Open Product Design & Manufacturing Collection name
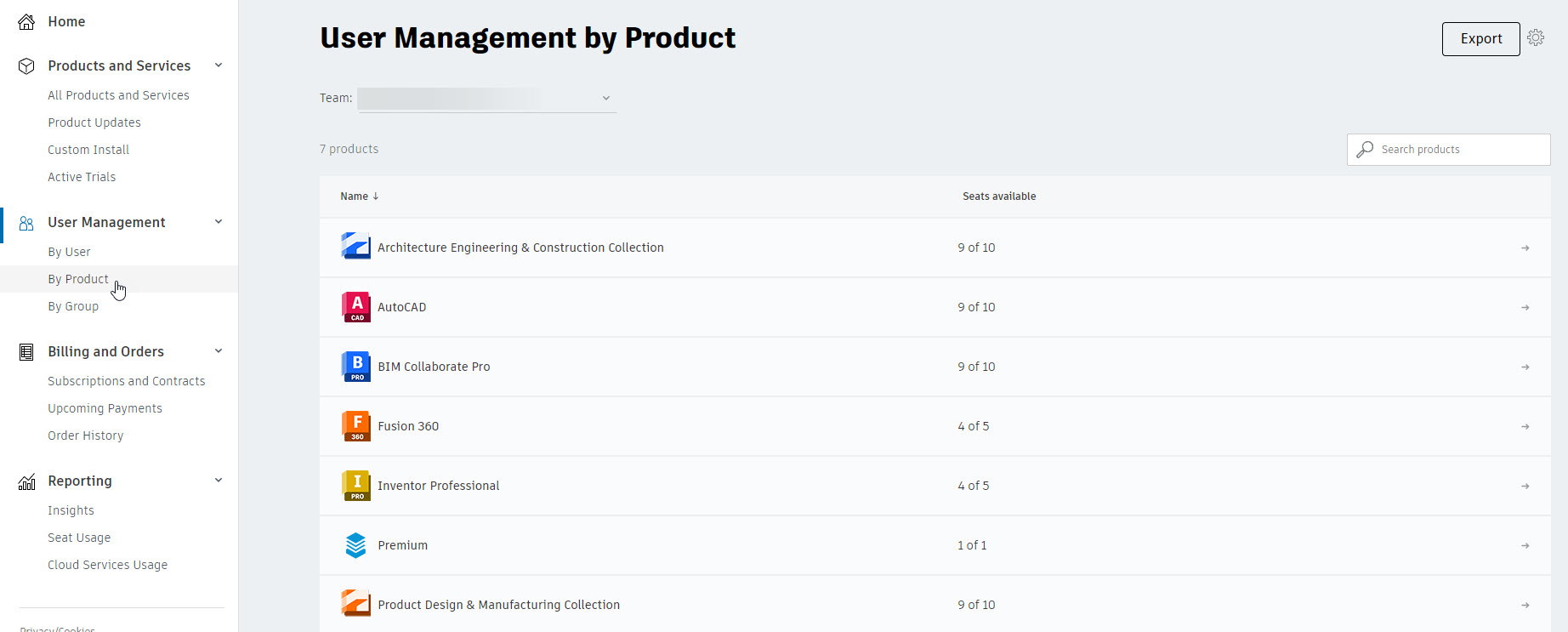 click(499, 605)
